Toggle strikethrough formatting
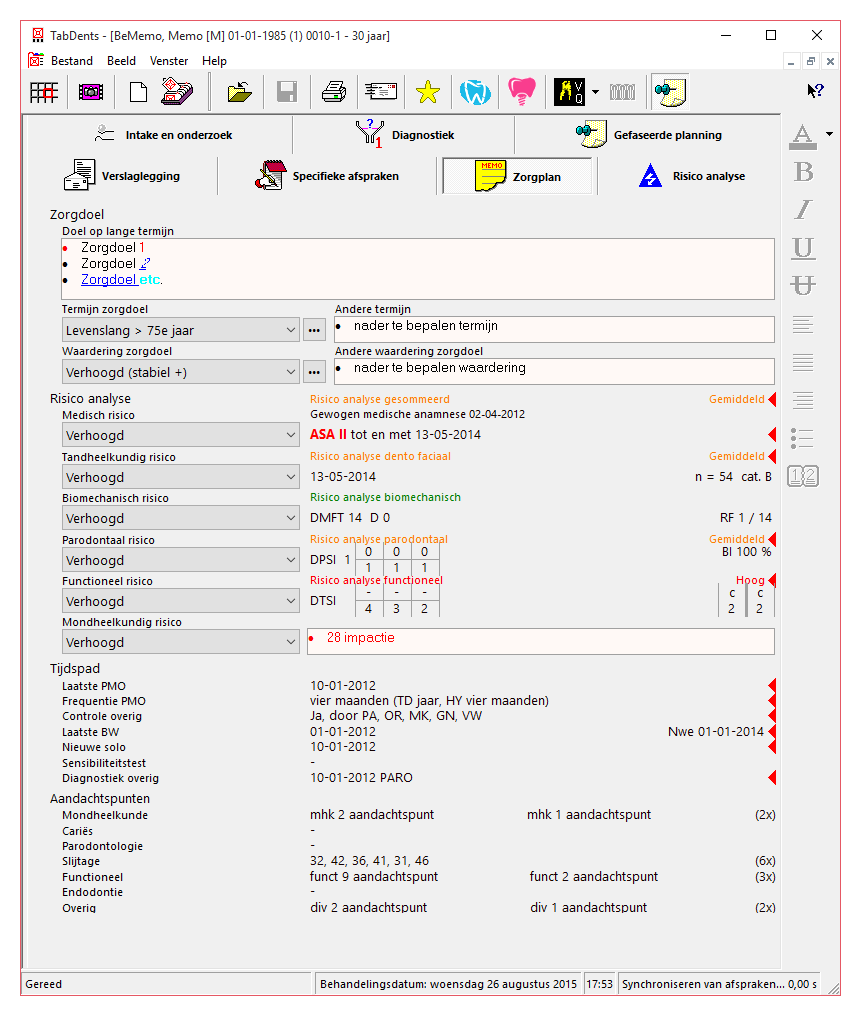Screen dimensions: 861x1016 tap(803, 286)
